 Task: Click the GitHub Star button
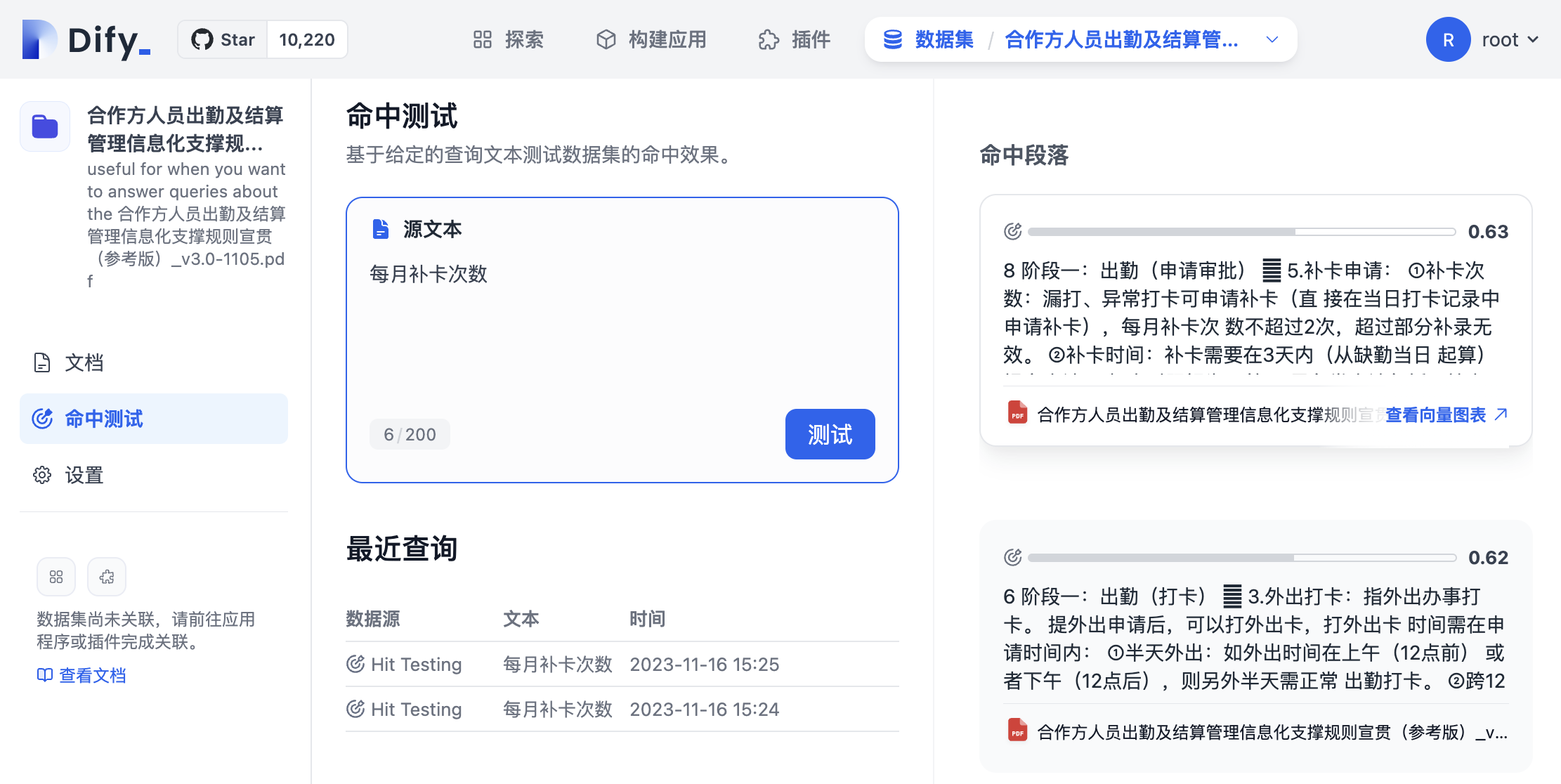click(223, 39)
